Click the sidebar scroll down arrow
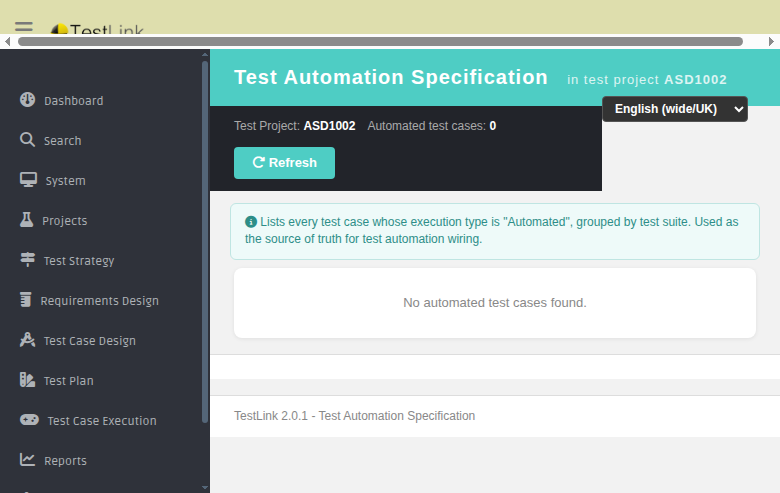Viewport: 780px width, 493px height. click(x=205, y=488)
